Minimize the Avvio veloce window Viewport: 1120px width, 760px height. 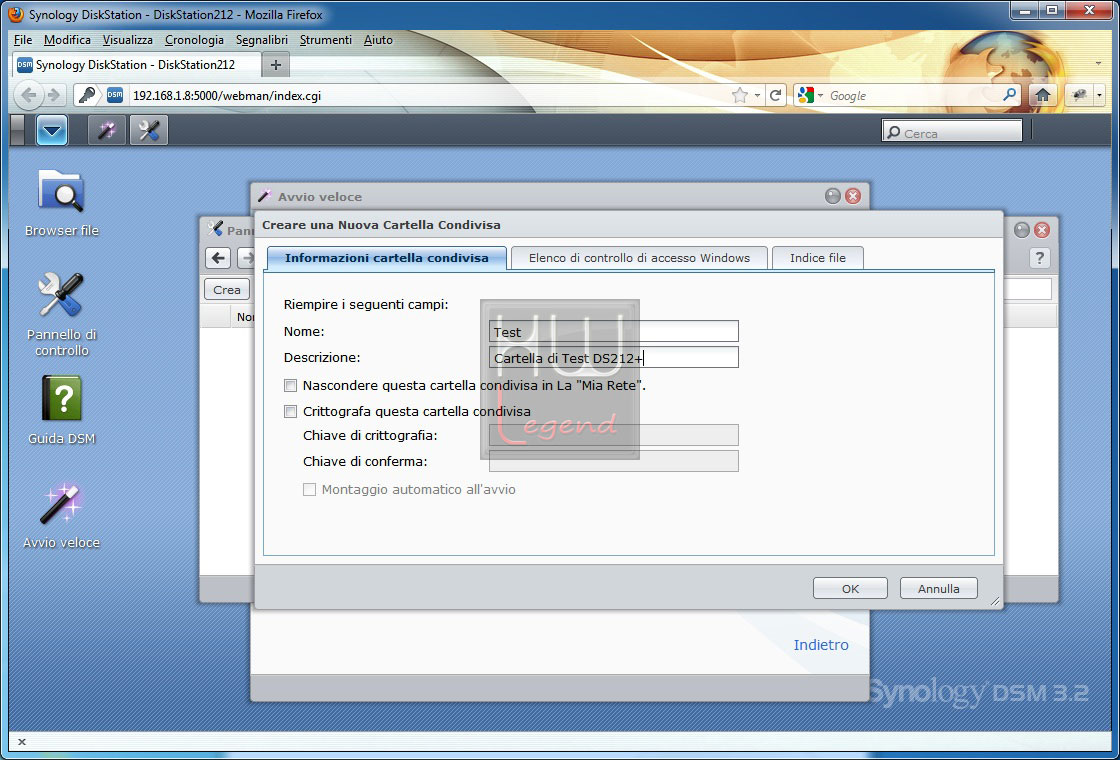[x=833, y=196]
